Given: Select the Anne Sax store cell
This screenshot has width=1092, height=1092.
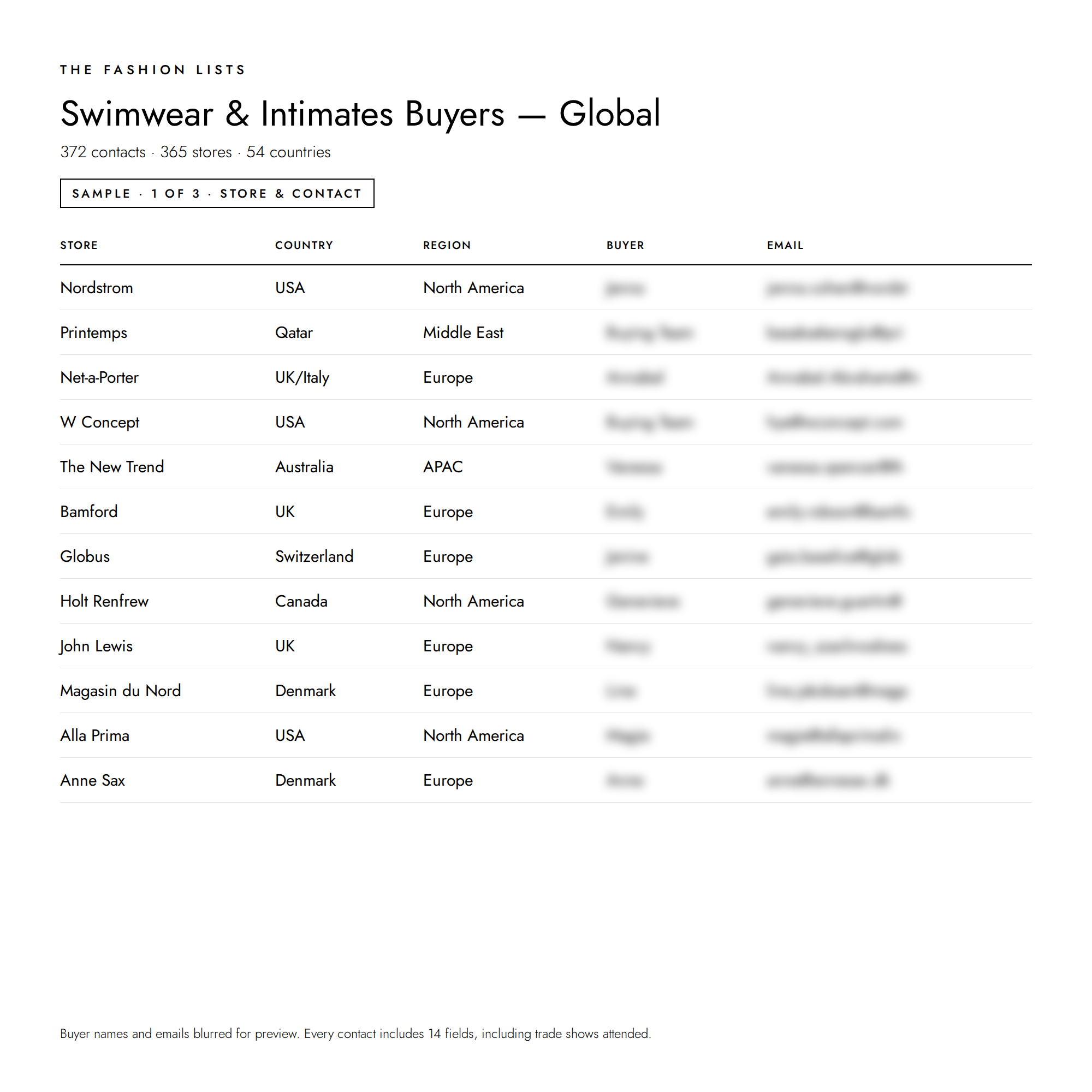Looking at the screenshot, I should pos(93,780).
